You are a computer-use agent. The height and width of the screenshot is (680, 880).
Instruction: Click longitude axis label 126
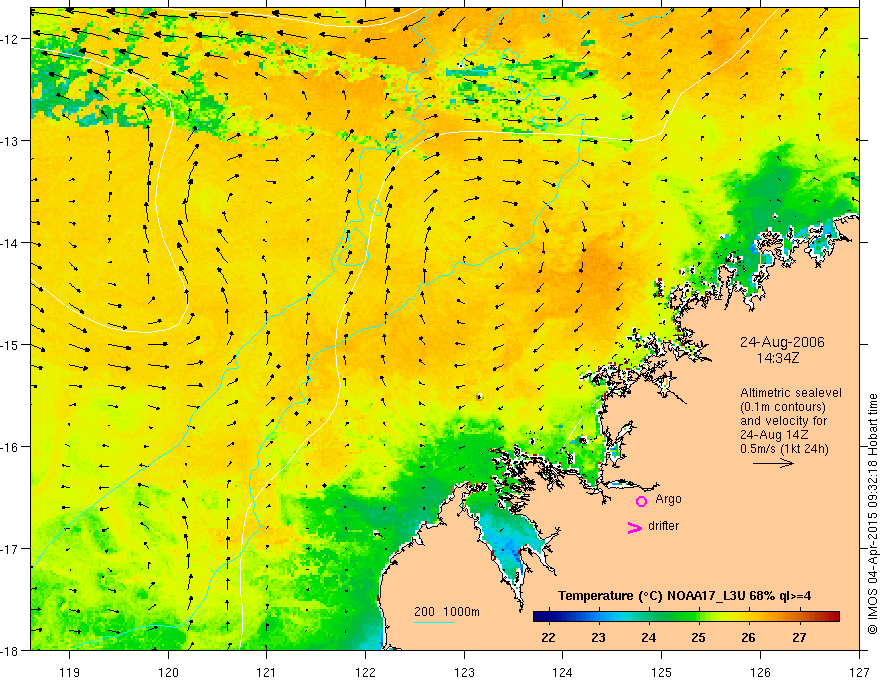760,672
